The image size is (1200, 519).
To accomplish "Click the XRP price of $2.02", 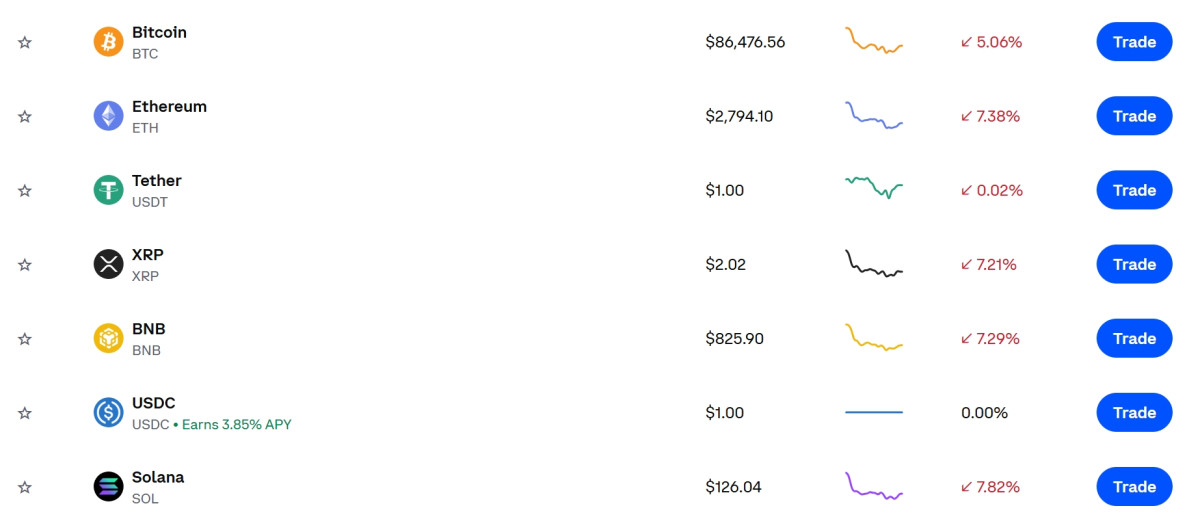I will click(725, 265).
